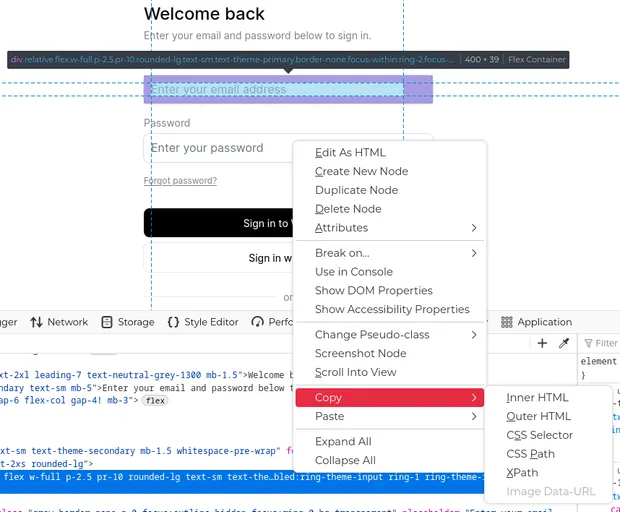Click the Style Editor braces icon

173,322
